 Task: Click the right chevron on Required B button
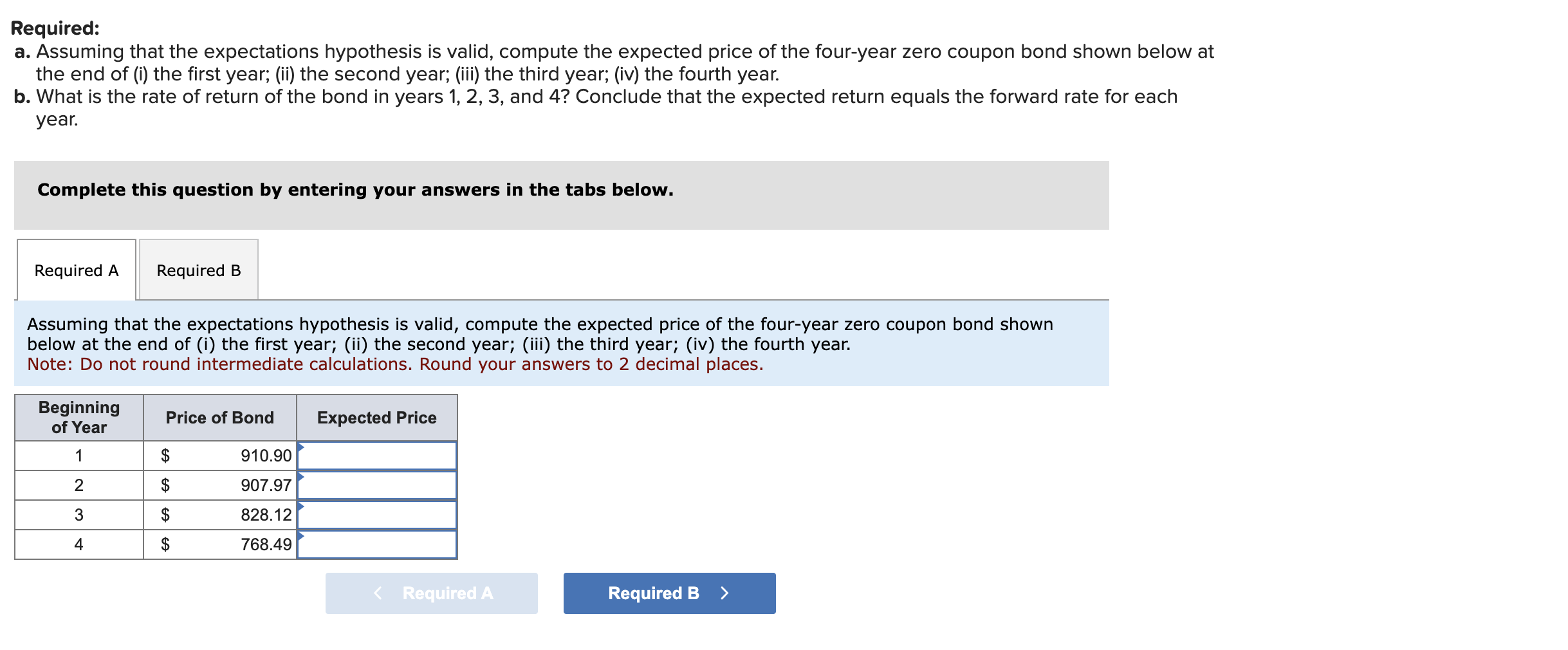[x=726, y=593]
